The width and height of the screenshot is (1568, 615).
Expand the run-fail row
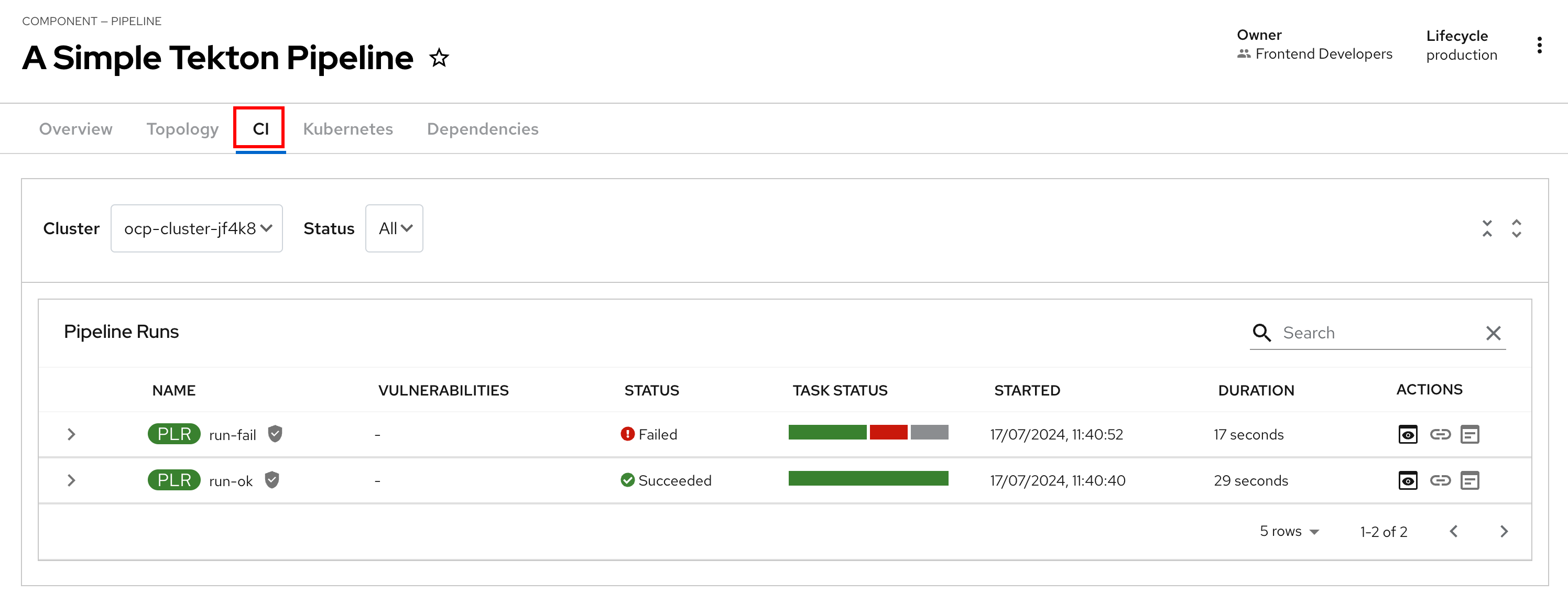click(71, 434)
